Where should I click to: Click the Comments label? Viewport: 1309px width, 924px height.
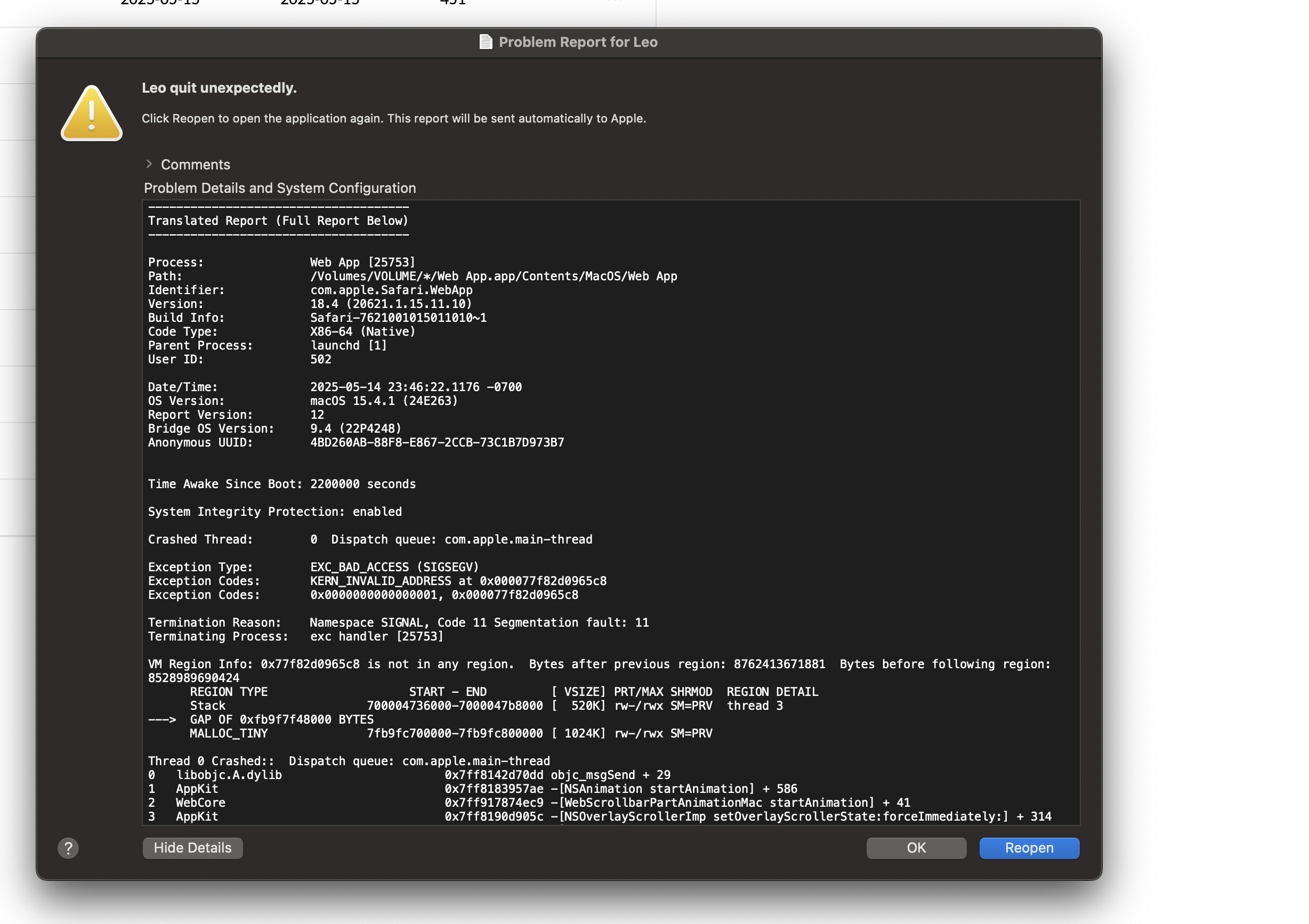(x=196, y=165)
